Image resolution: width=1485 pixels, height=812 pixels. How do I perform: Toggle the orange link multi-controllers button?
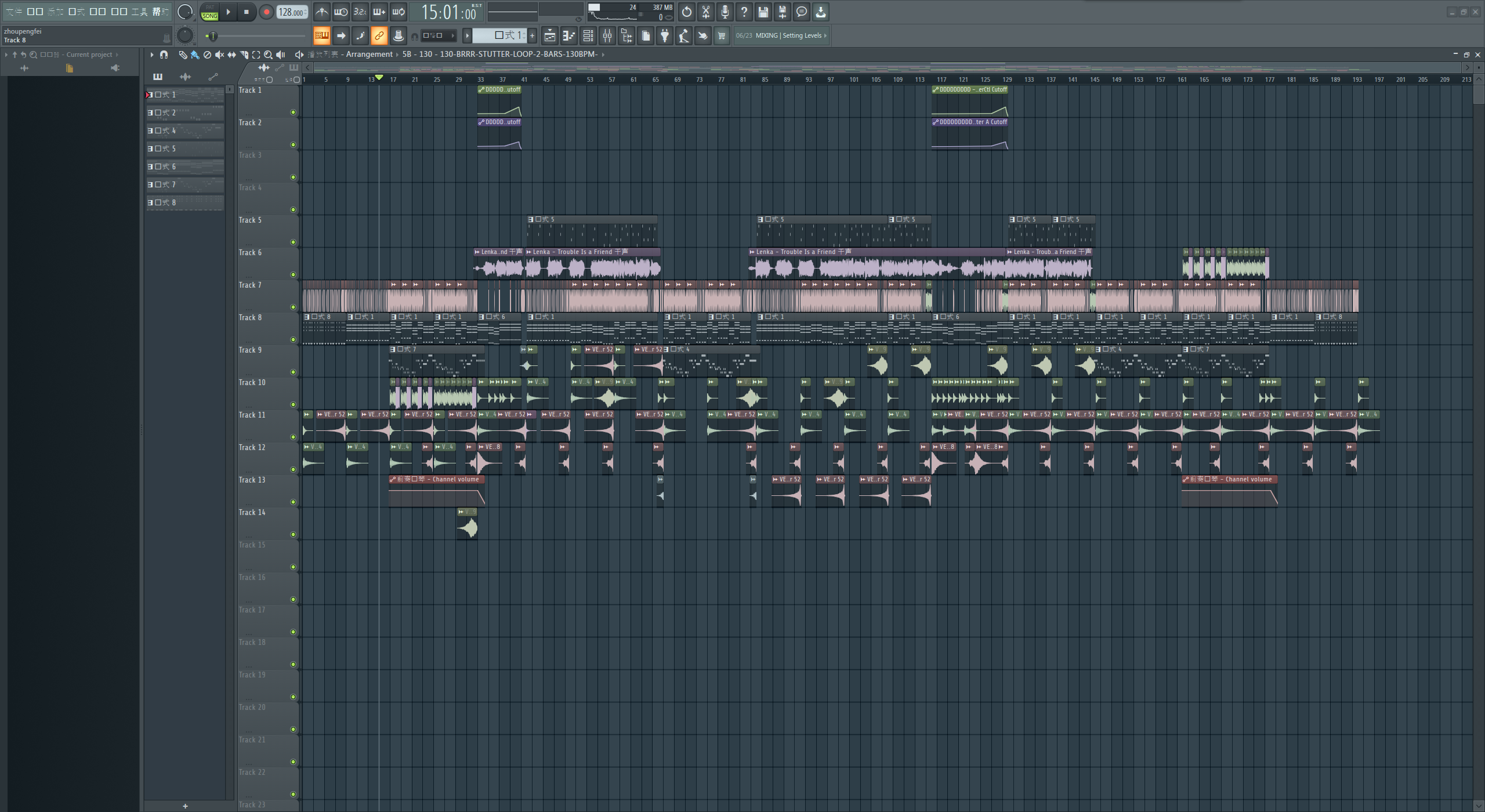click(x=379, y=36)
